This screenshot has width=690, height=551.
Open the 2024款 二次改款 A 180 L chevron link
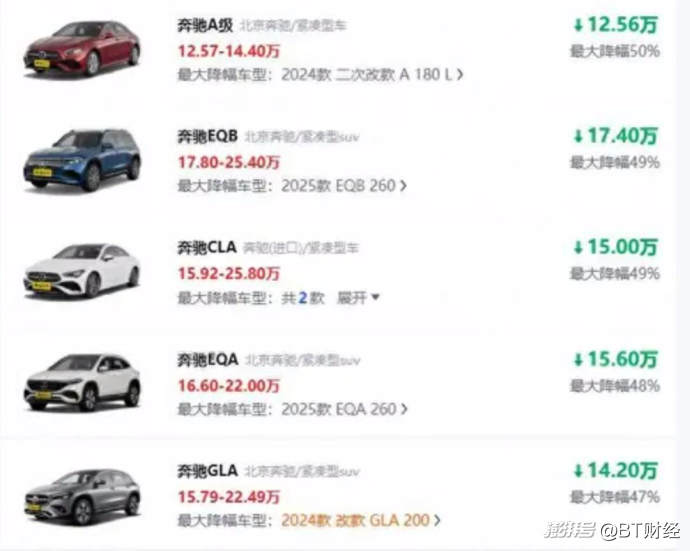372,74
